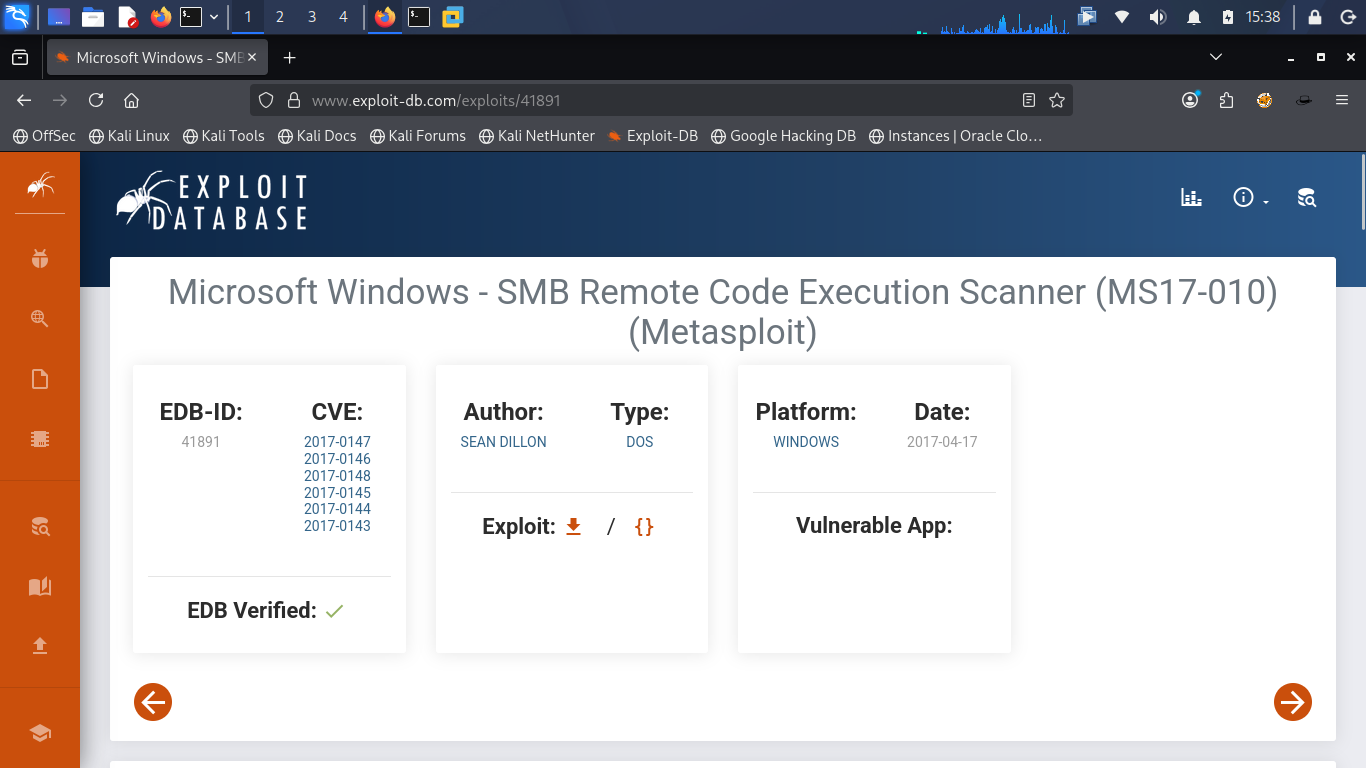Open the Kali dragon applications menu
This screenshot has height=768, width=1366.
tap(17, 17)
